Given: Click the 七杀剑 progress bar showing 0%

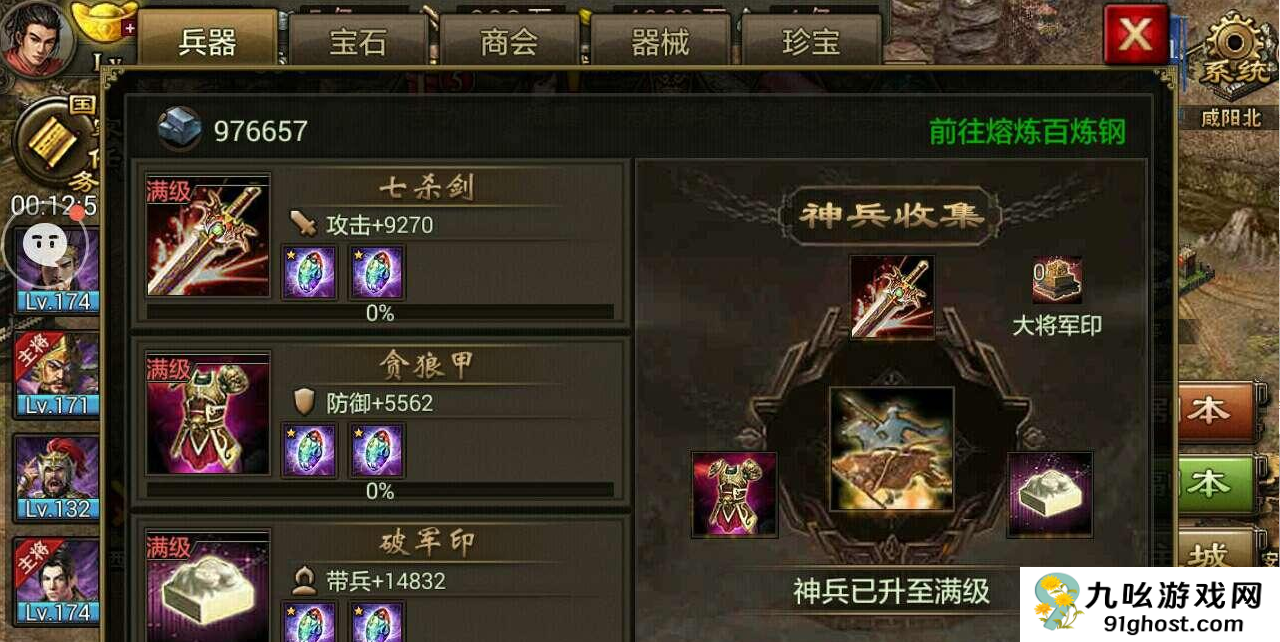Looking at the screenshot, I should (380, 313).
